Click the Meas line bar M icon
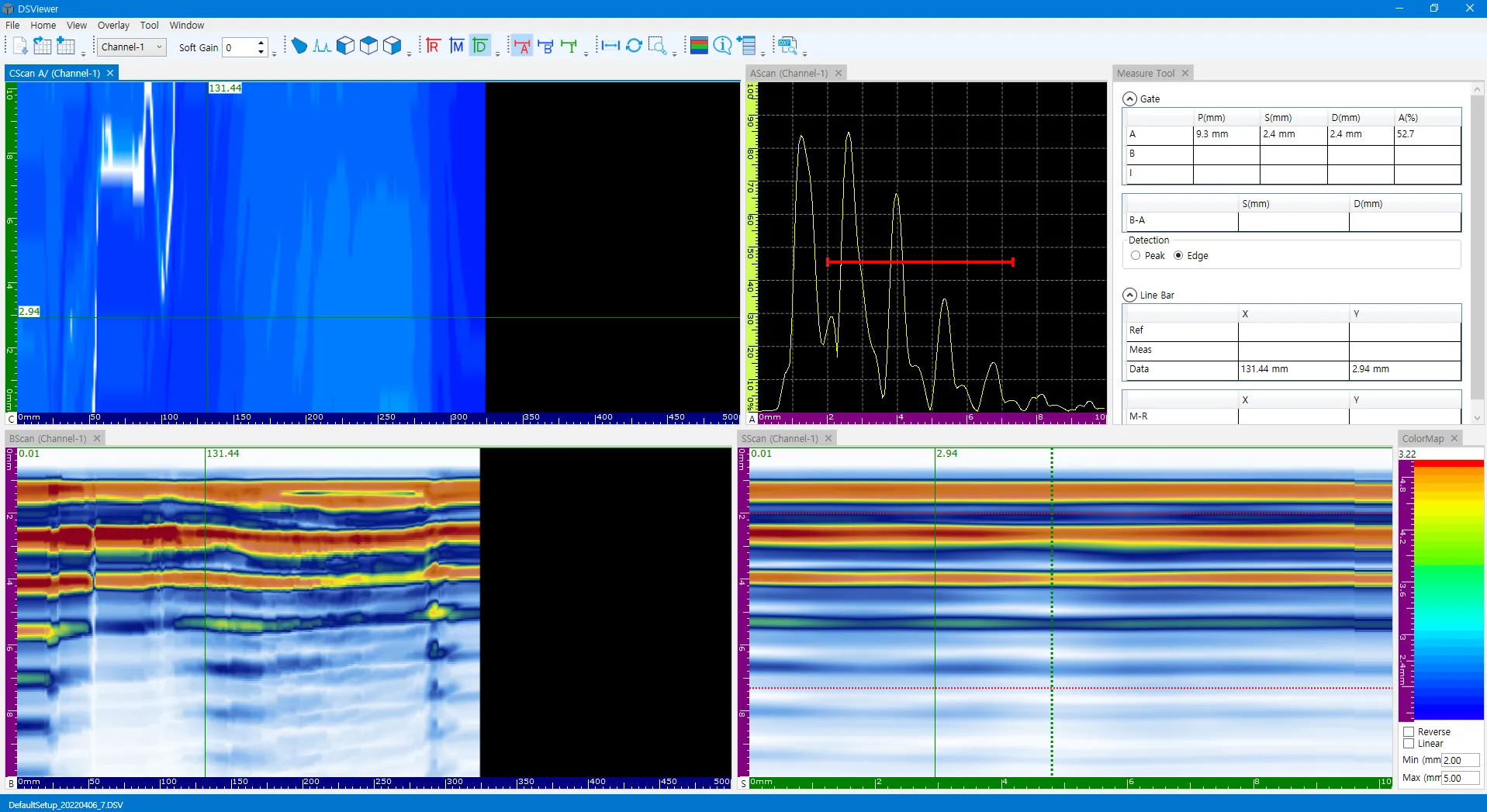The width and height of the screenshot is (1487, 812). [457, 47]
